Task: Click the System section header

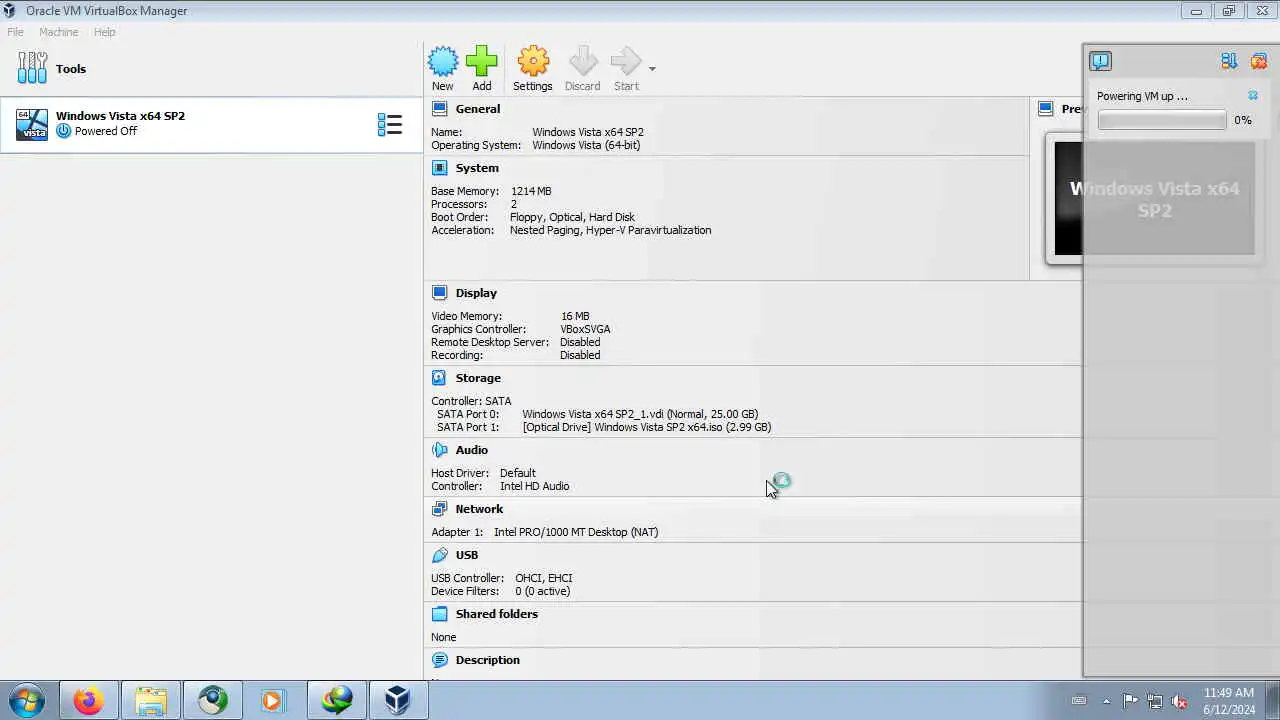Action: pos(477,168)
